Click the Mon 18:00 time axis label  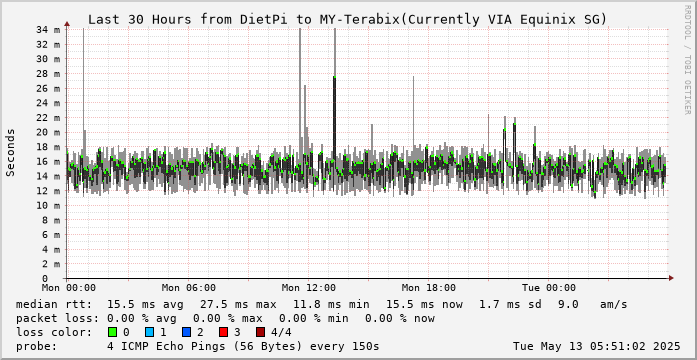click(429, 288)
